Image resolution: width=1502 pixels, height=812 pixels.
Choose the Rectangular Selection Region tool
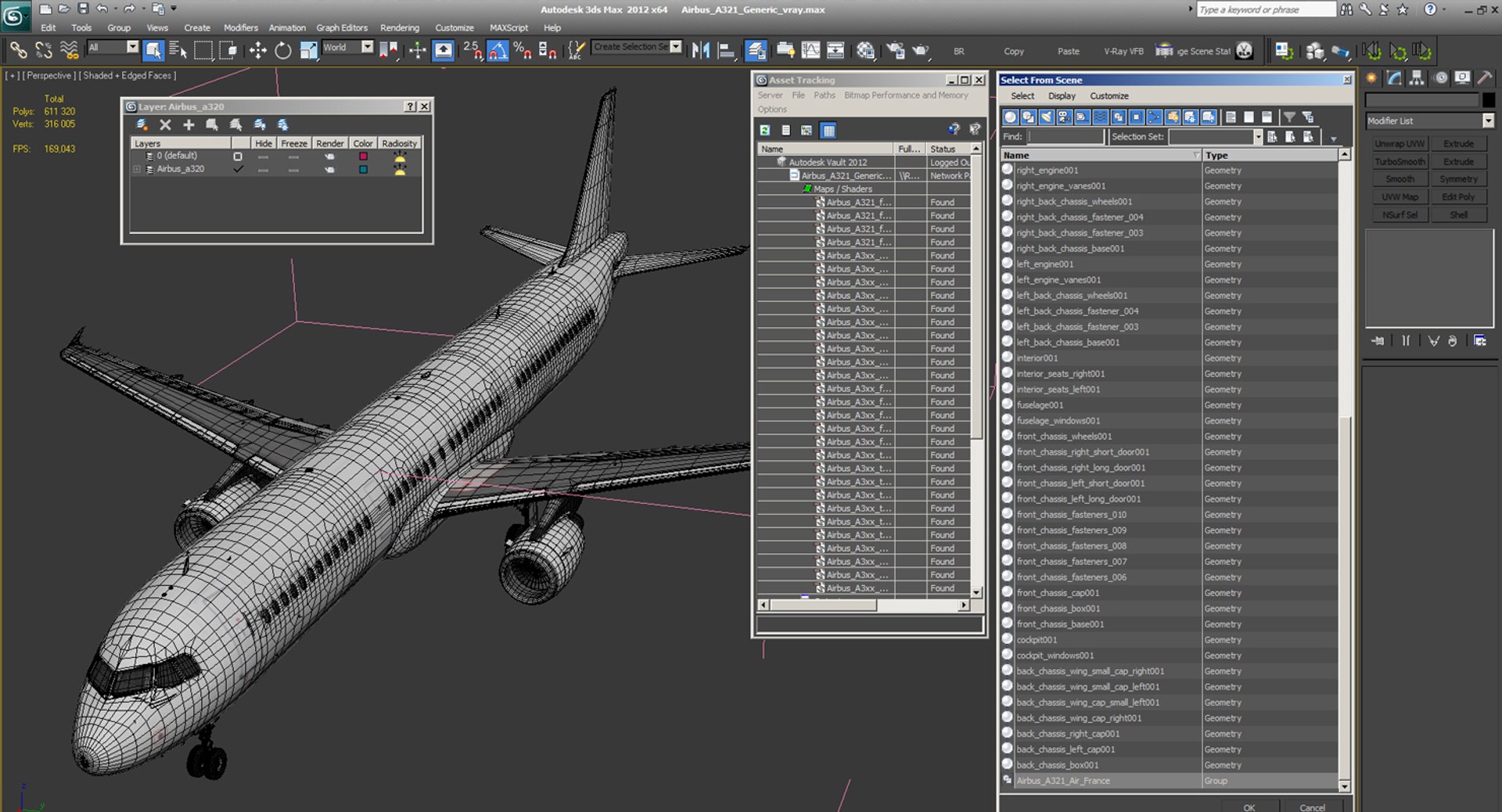203,50
